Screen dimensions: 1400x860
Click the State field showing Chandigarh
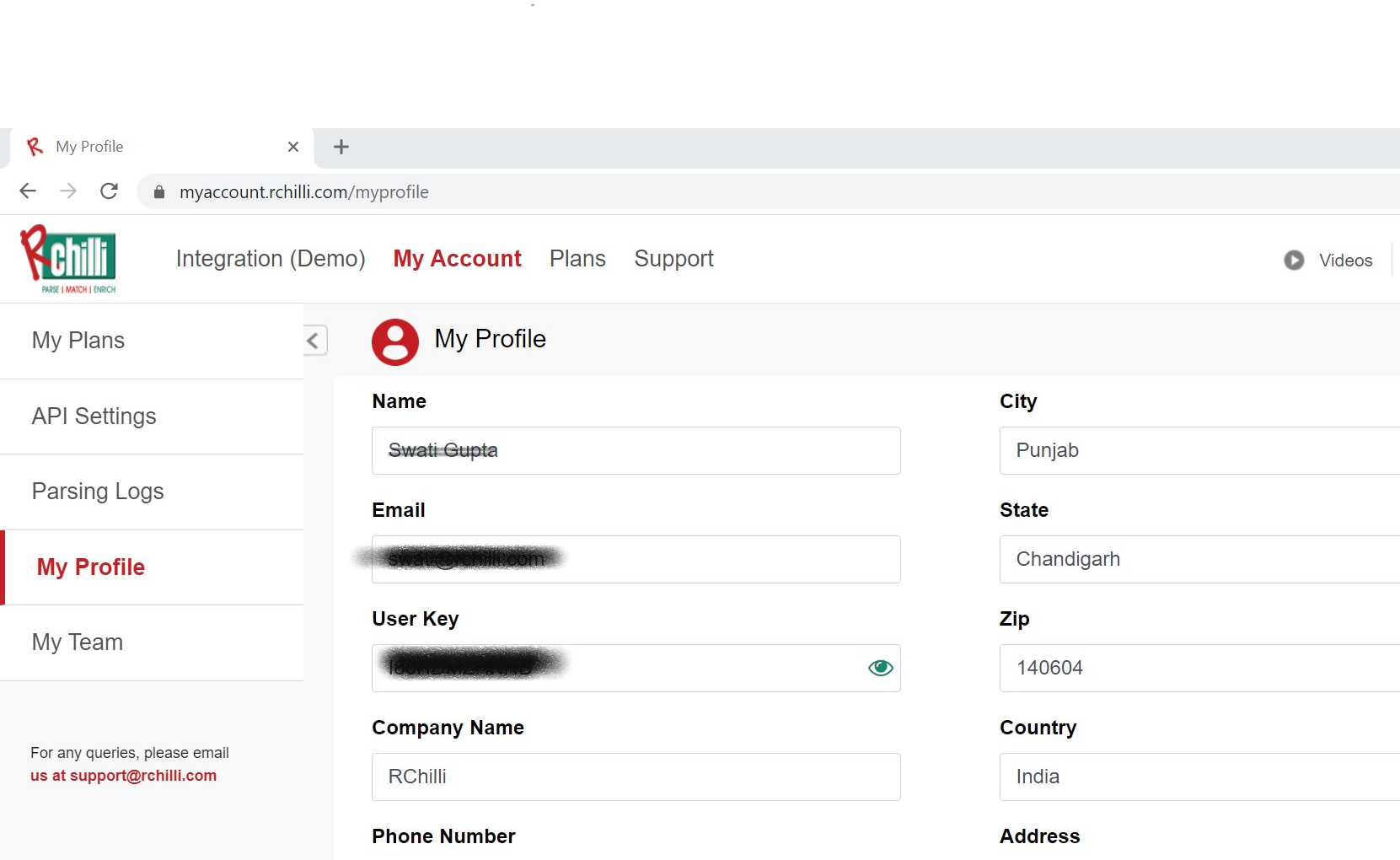(1199, 559)
